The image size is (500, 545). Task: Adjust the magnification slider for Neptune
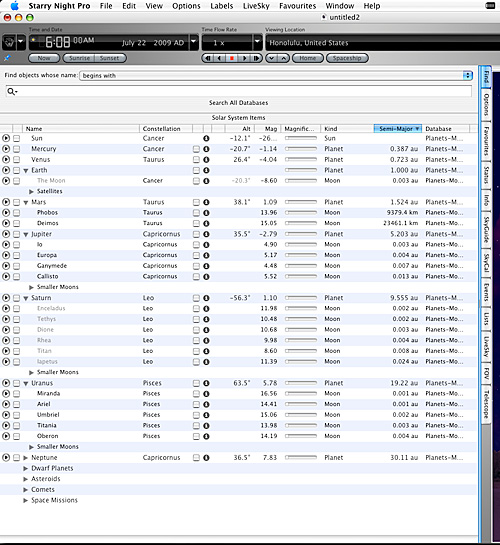click(x=301, y=457)
